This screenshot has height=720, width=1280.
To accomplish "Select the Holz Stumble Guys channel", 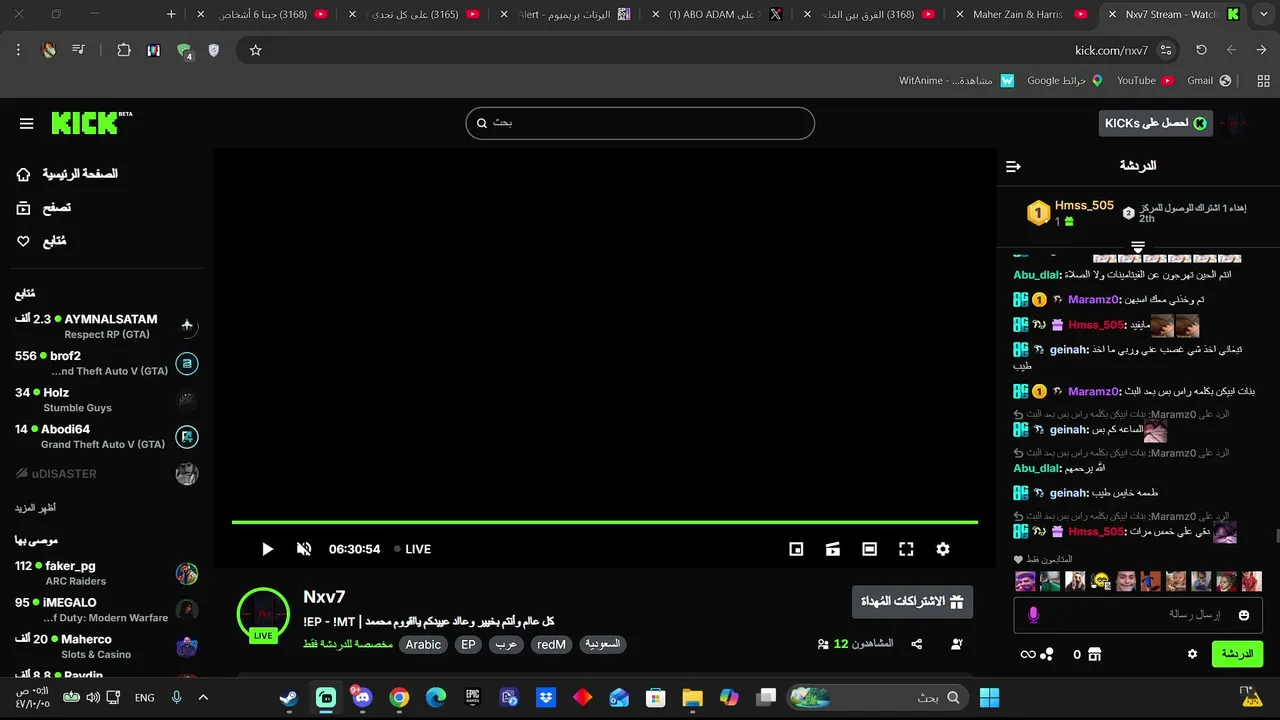I will (x=106, y=400).
